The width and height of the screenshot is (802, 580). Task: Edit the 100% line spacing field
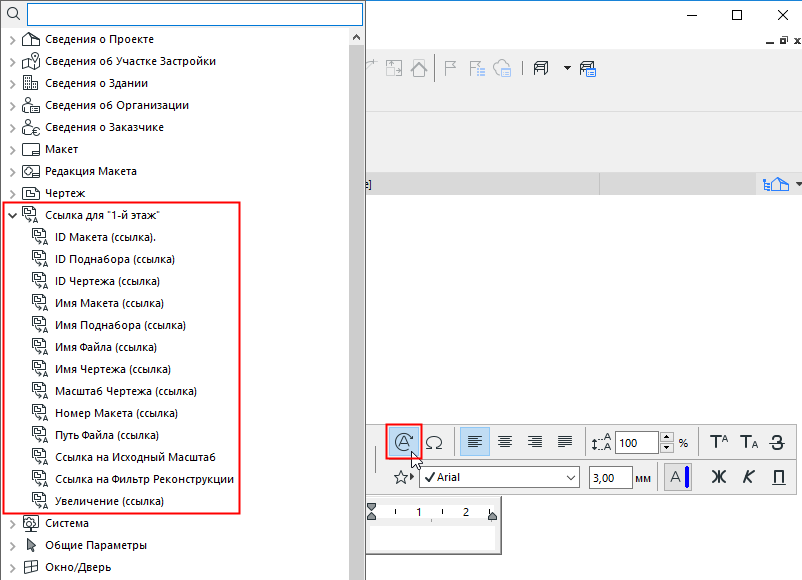(636, 443)
